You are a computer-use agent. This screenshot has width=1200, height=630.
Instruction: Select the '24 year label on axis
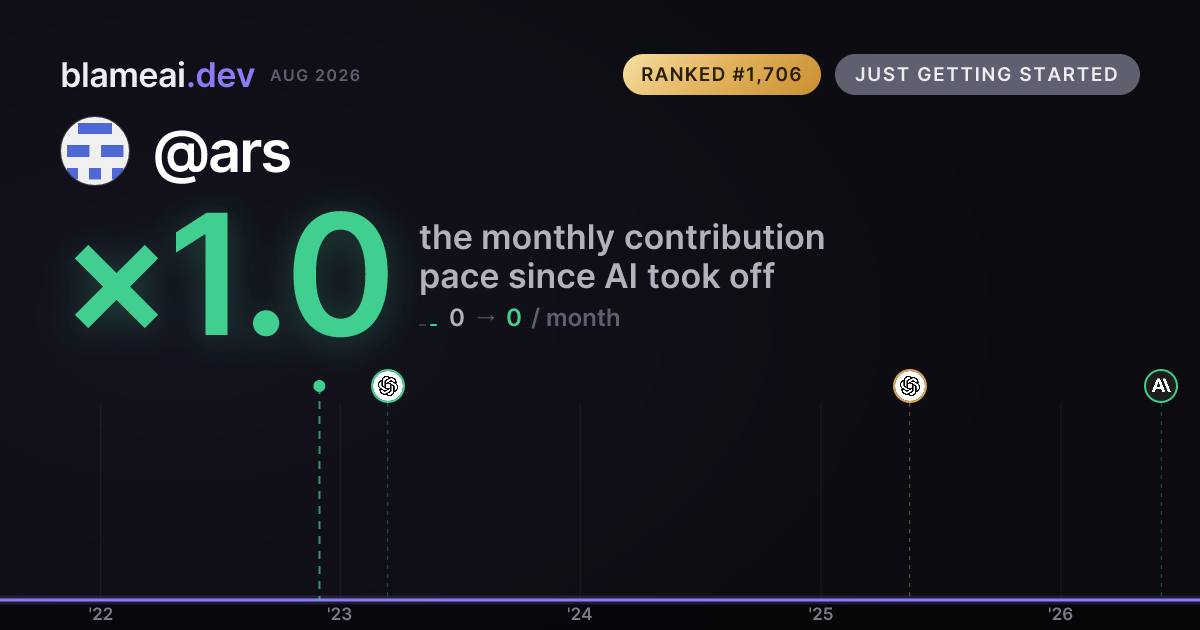tap(580, 614)
